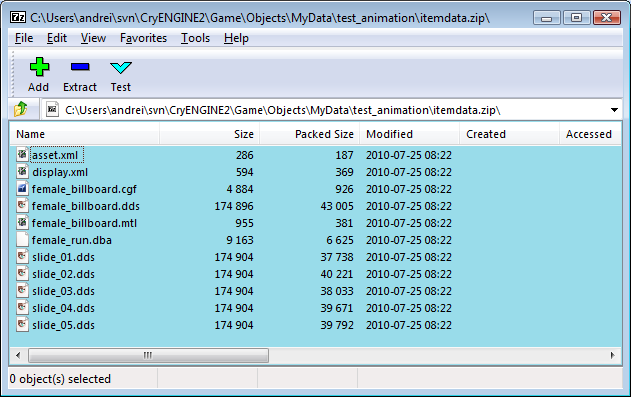Click the packed size value 39 792
This screenshot has height=397, width=631.
(337, 325)
